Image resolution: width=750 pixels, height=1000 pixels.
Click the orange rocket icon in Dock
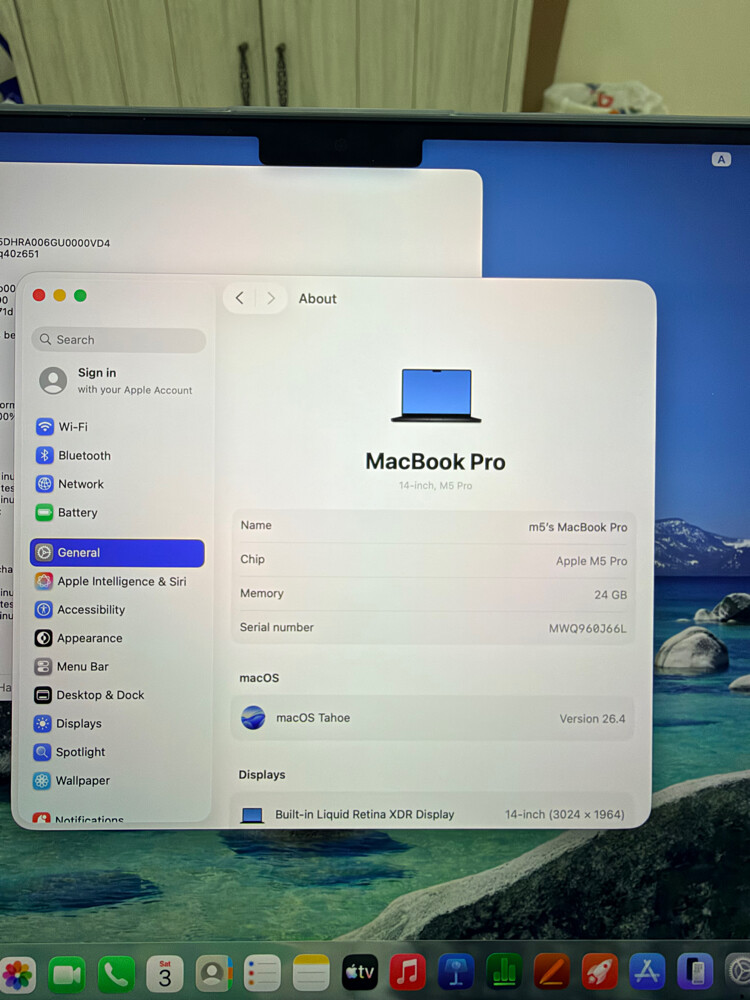599,971
